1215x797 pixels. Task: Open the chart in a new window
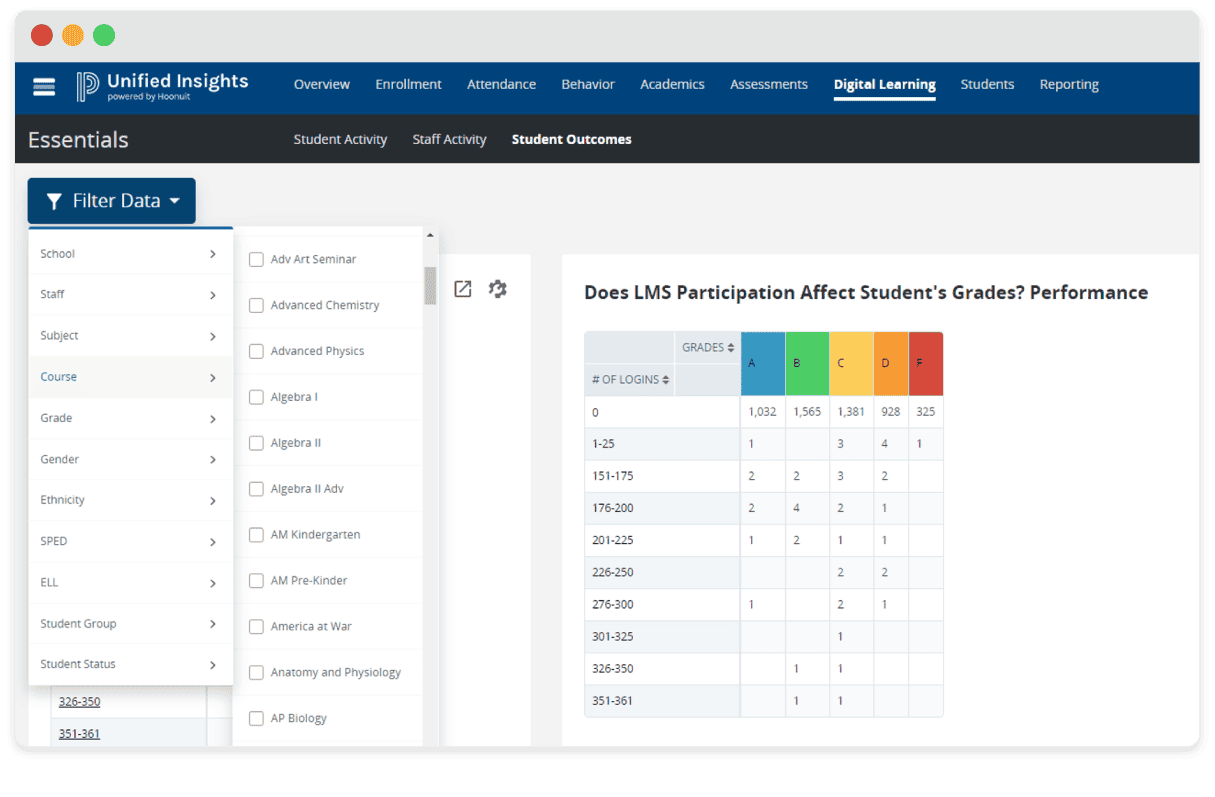pyautogui.click(x=462, y=288)
